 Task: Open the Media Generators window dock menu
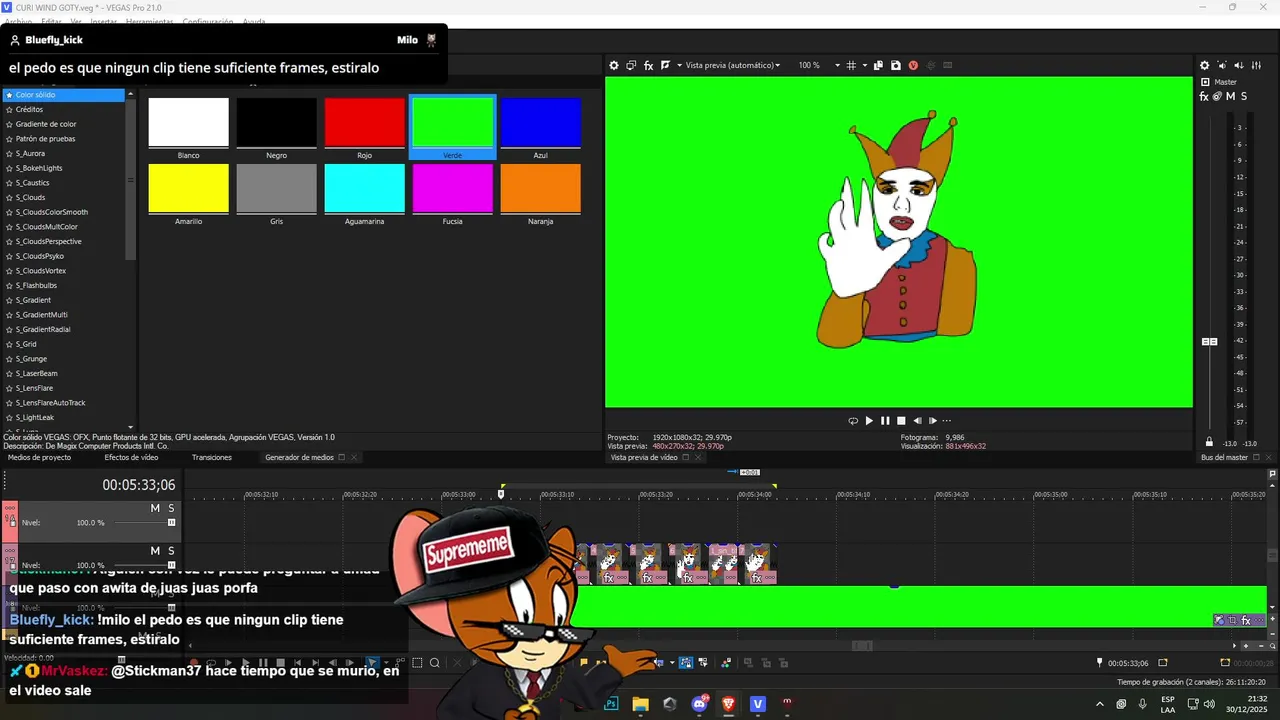pos(341,457)
